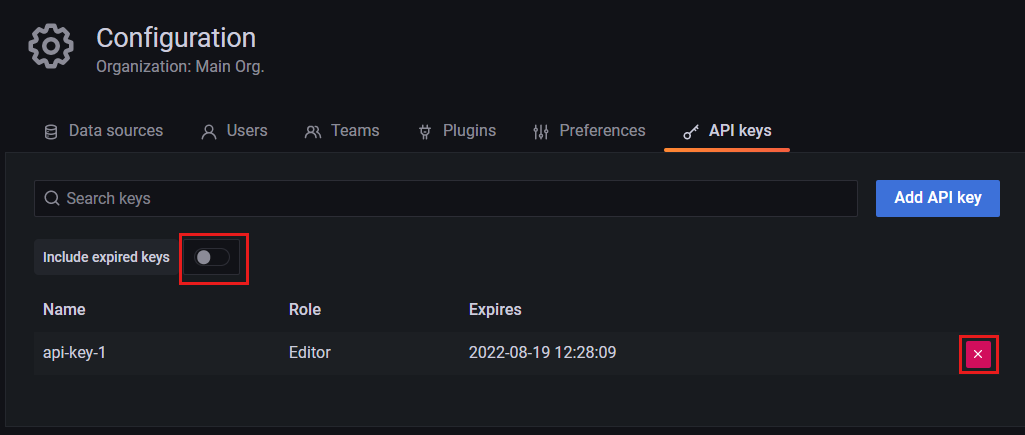The height and width of the screenshot is (435, 1025).
Task: Enable the Include expired keys switch
Action: pyautogui.click(x=212, y=257)
